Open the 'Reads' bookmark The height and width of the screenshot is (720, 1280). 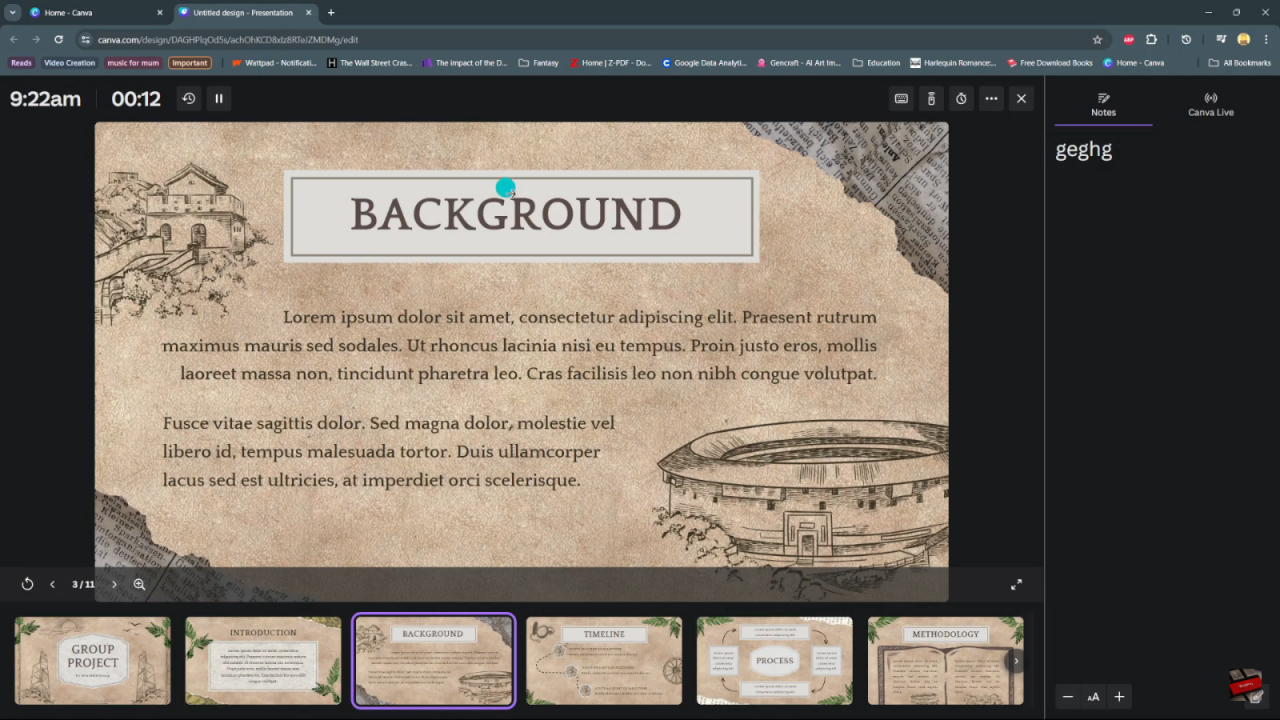[x=21, y=63]
